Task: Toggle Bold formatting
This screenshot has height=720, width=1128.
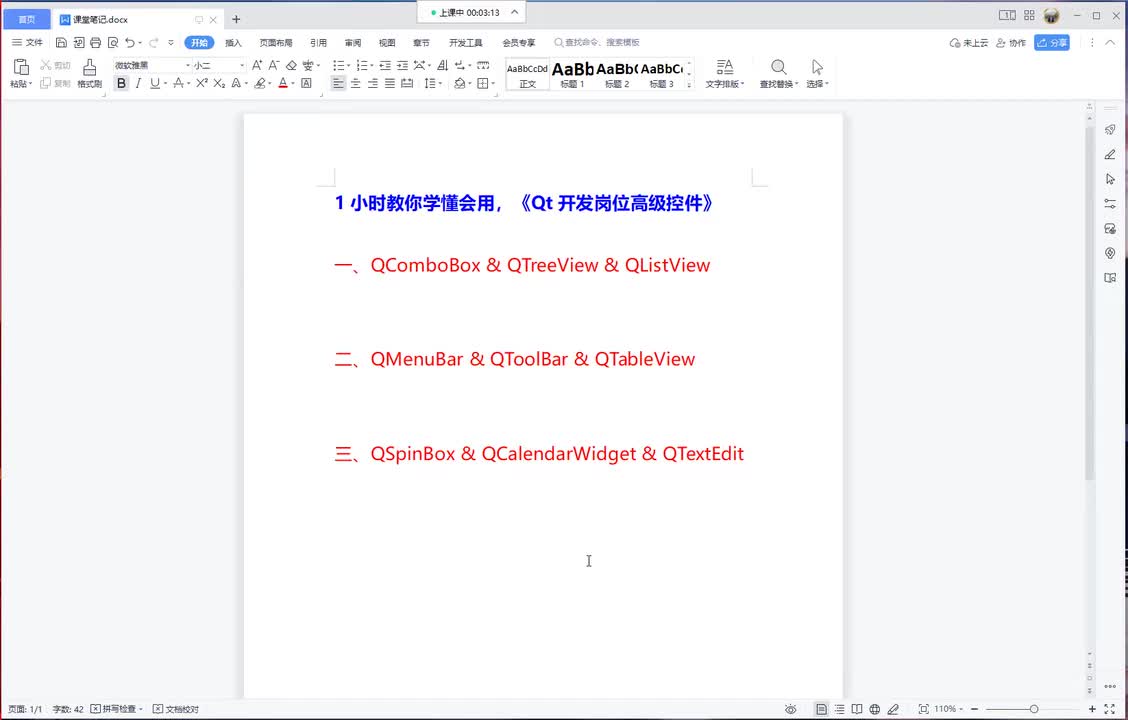Action: coord(121,83)
